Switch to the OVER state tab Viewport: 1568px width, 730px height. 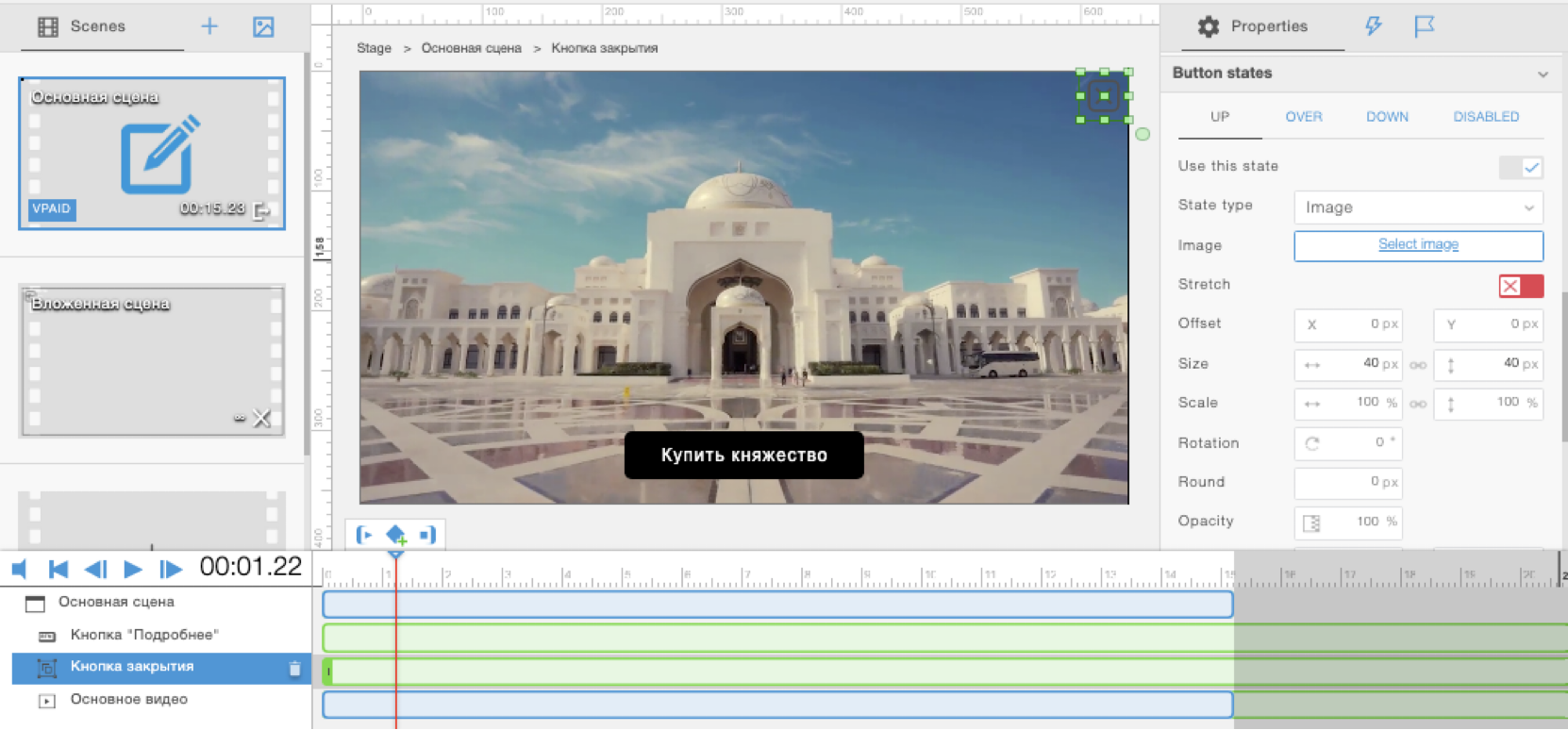[1304, 117]
